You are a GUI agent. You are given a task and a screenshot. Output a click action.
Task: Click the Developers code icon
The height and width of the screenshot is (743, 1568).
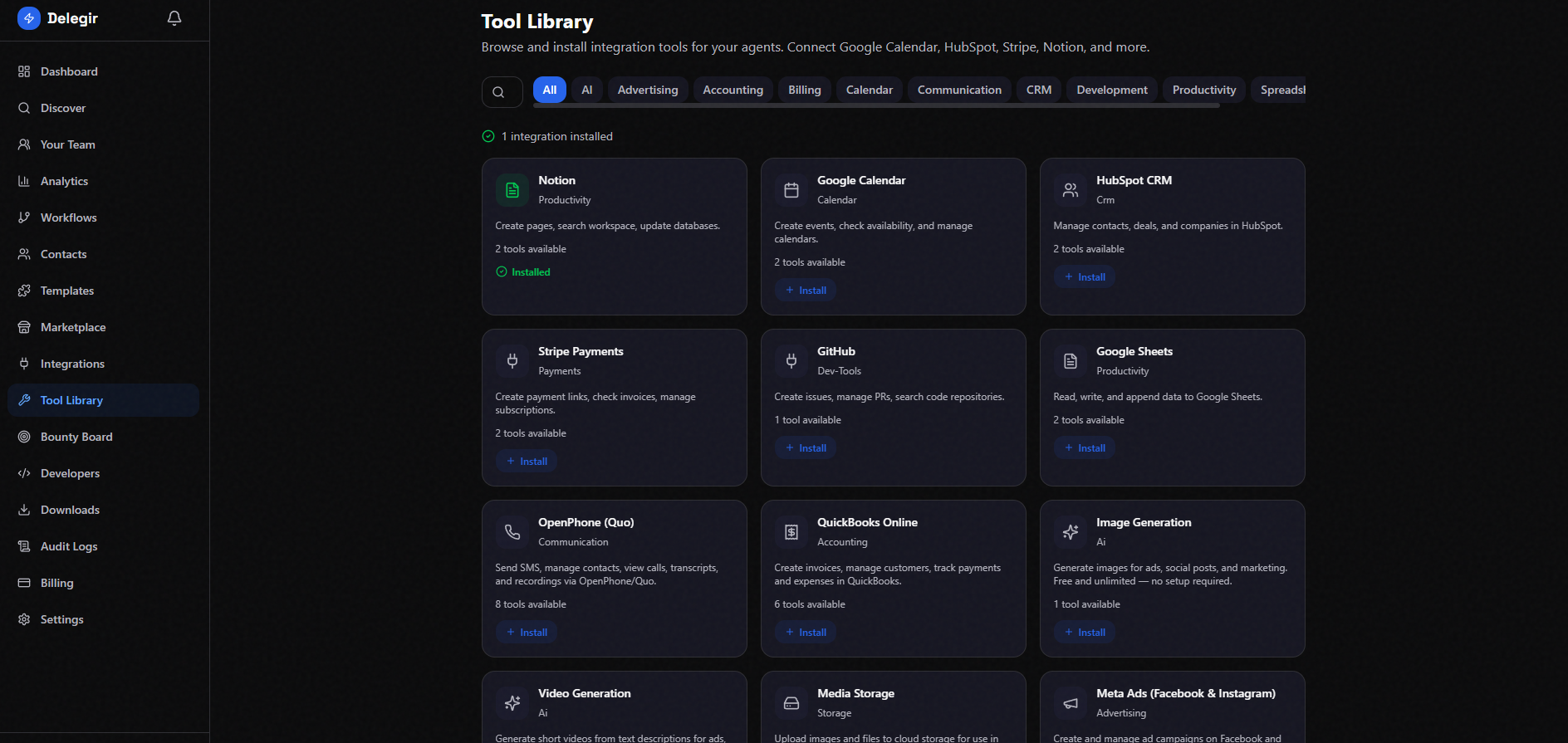(24, 473)
